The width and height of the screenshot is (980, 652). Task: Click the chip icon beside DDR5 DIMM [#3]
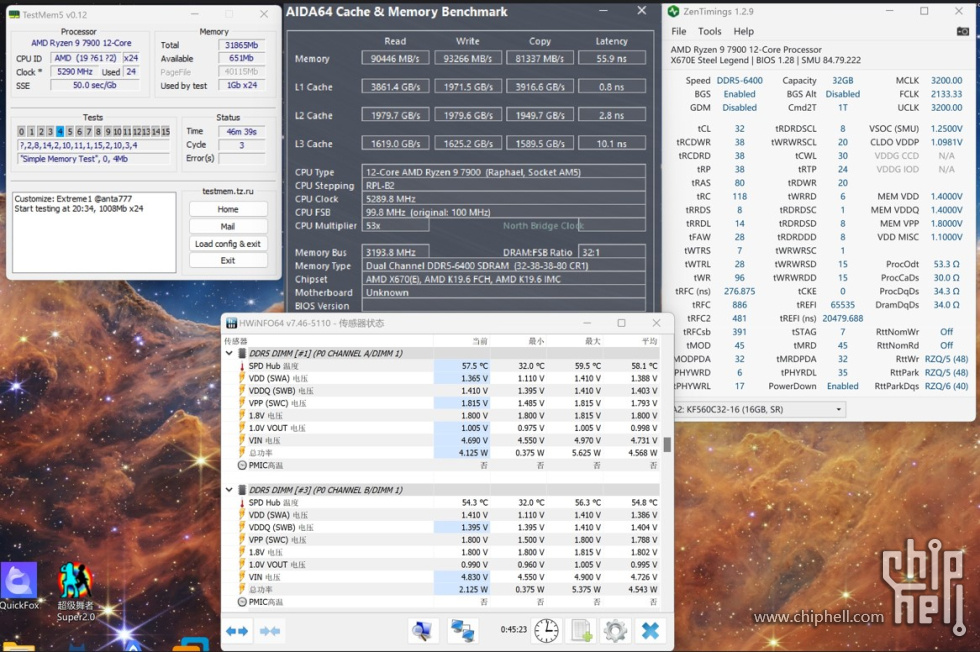click(x=242, y=490)
